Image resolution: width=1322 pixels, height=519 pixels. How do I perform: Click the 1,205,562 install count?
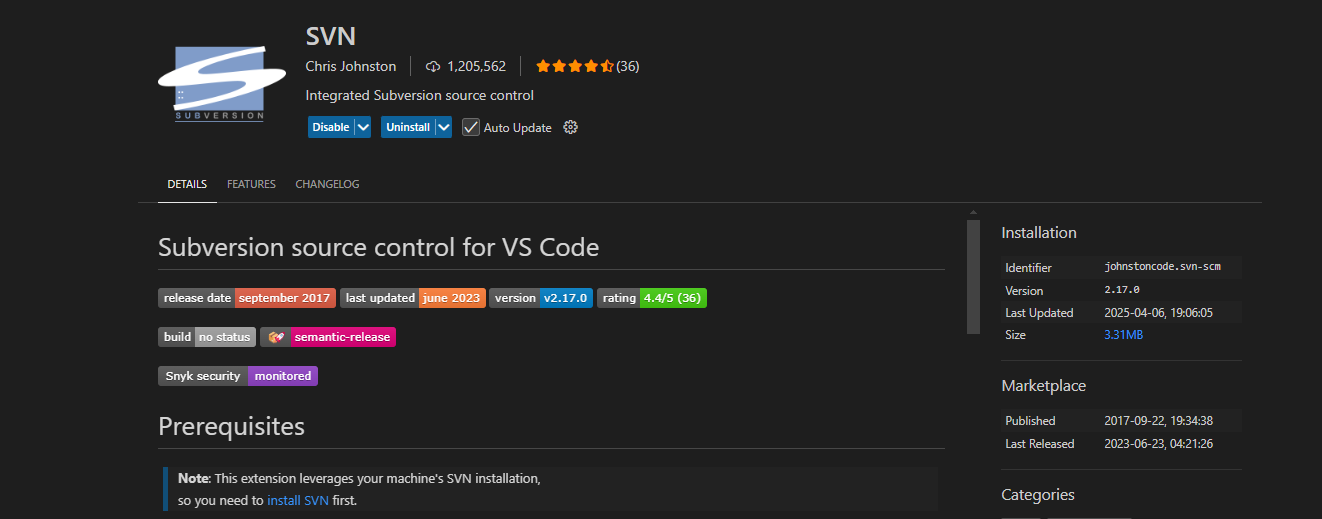[x=476, y=67]
